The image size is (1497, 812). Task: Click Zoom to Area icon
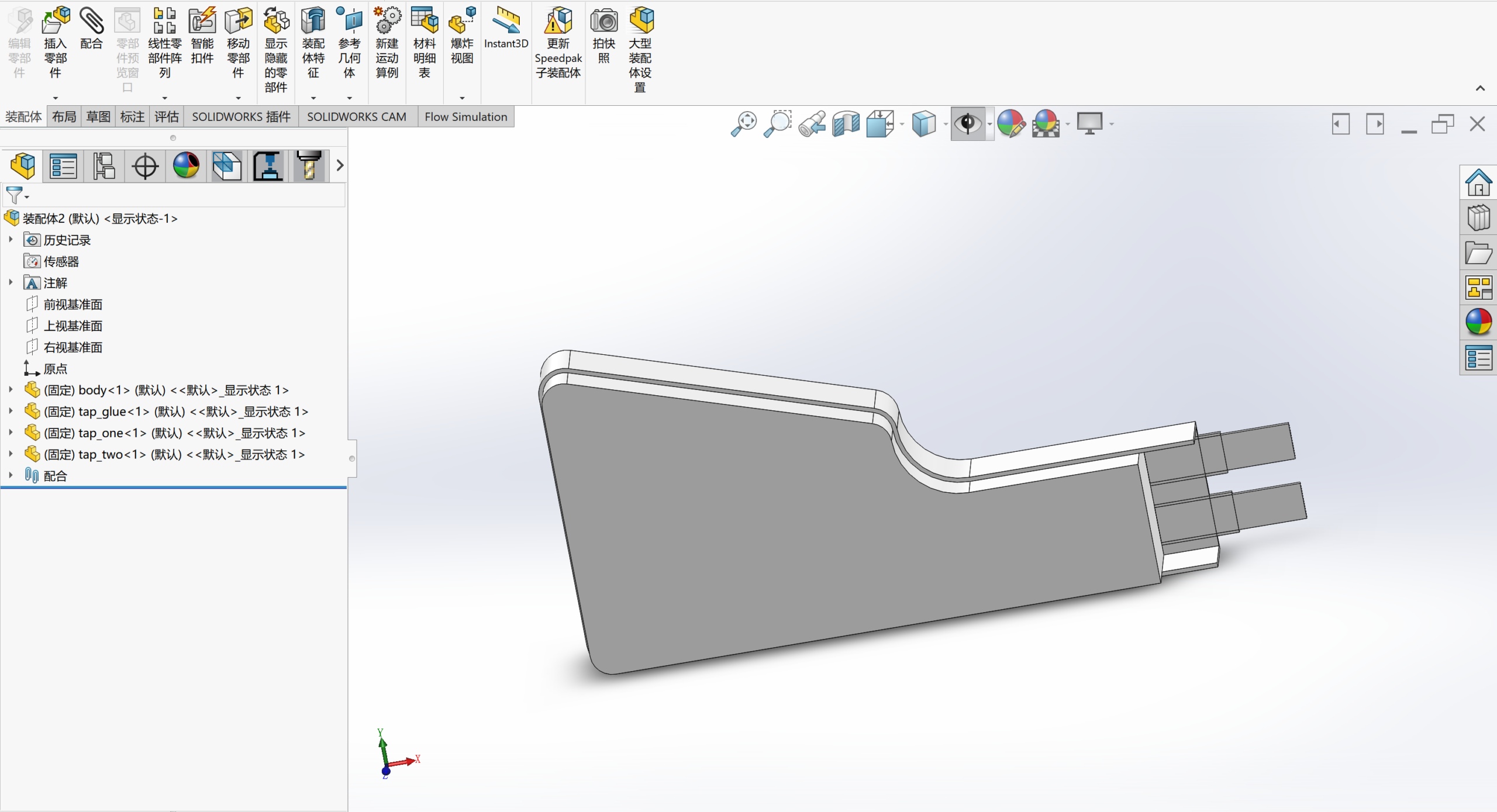pyautogui.click(x=778, y=124)
